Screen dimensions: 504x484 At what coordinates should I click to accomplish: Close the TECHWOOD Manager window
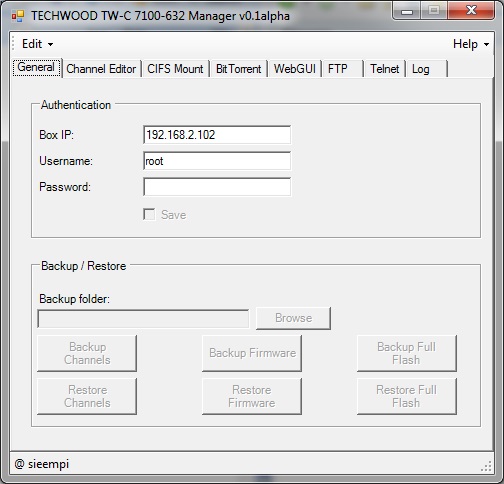coord(471,11)
